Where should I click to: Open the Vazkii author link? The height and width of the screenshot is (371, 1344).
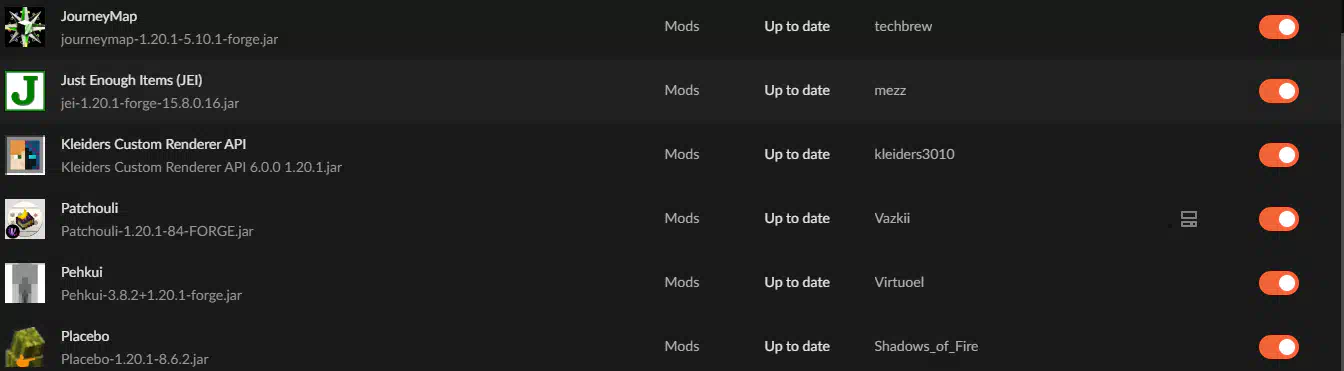891,218
